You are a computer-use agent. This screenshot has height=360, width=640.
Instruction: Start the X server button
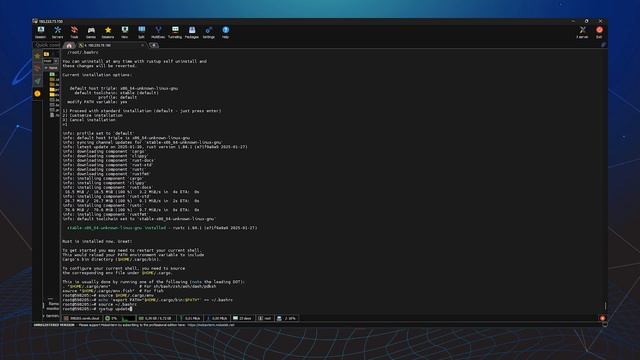click(582, 32)
